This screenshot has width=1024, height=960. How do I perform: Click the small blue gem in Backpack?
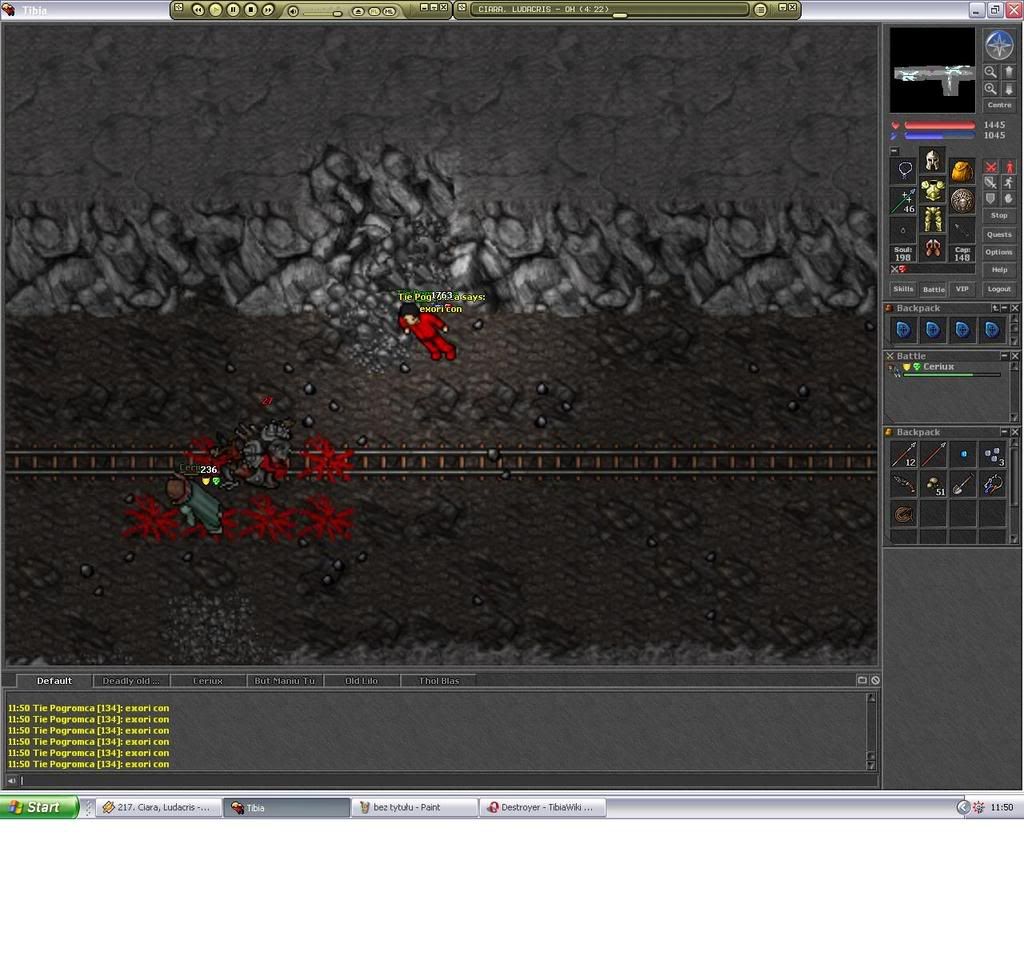[963, 455]
